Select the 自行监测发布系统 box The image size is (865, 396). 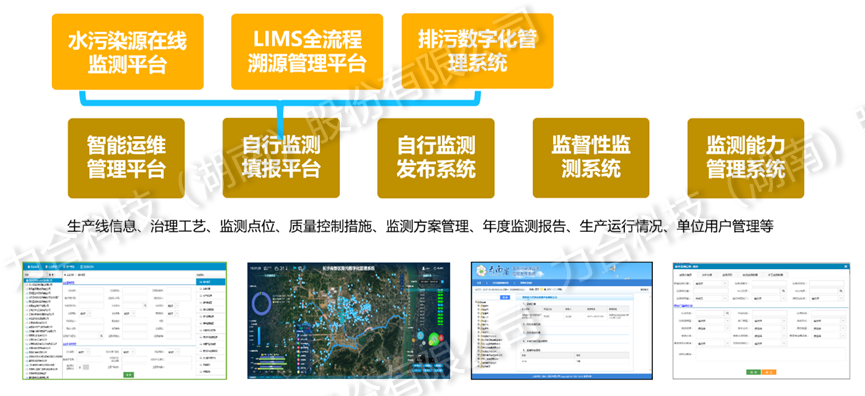436,158
